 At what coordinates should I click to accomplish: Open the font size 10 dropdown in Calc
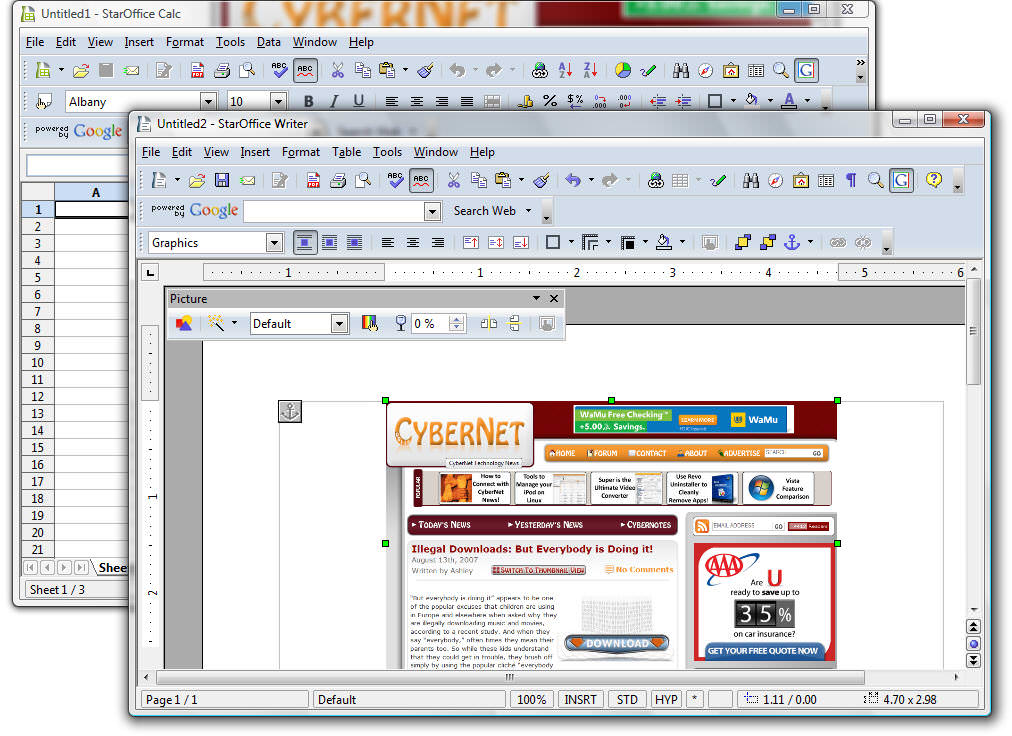278,101
